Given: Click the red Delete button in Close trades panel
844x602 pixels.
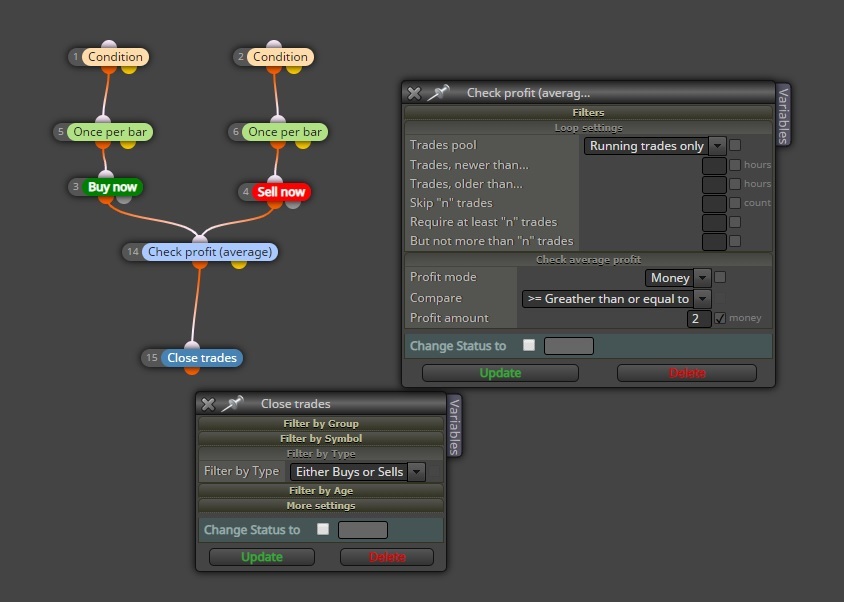Looking at the screenshot, I should coord(387,557).
